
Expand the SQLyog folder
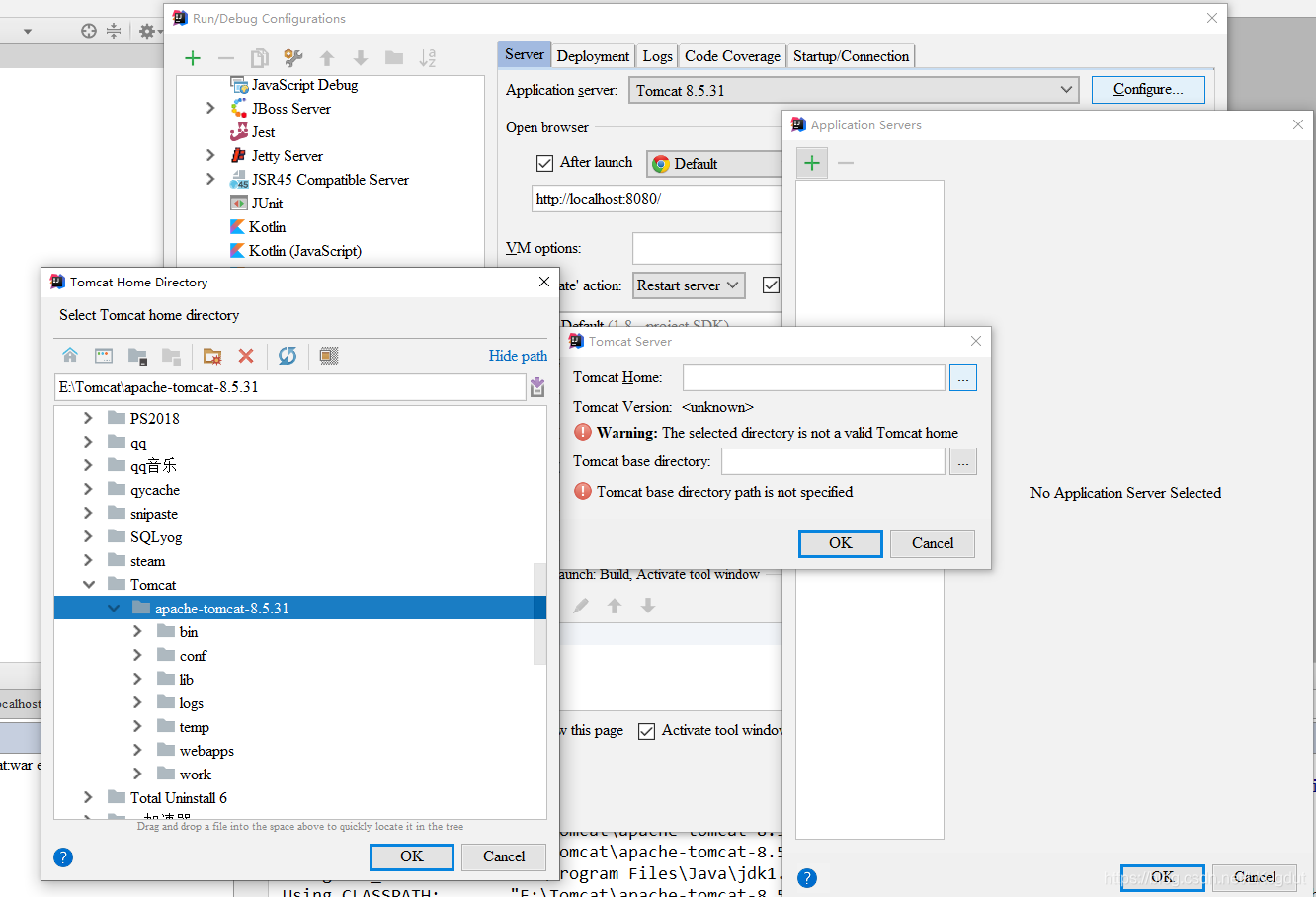(88, 536)
